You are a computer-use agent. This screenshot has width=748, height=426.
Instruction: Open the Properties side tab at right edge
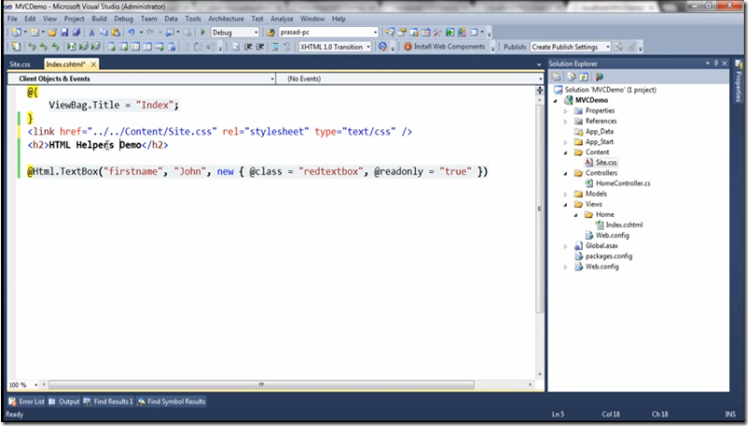tap(738, 82)
